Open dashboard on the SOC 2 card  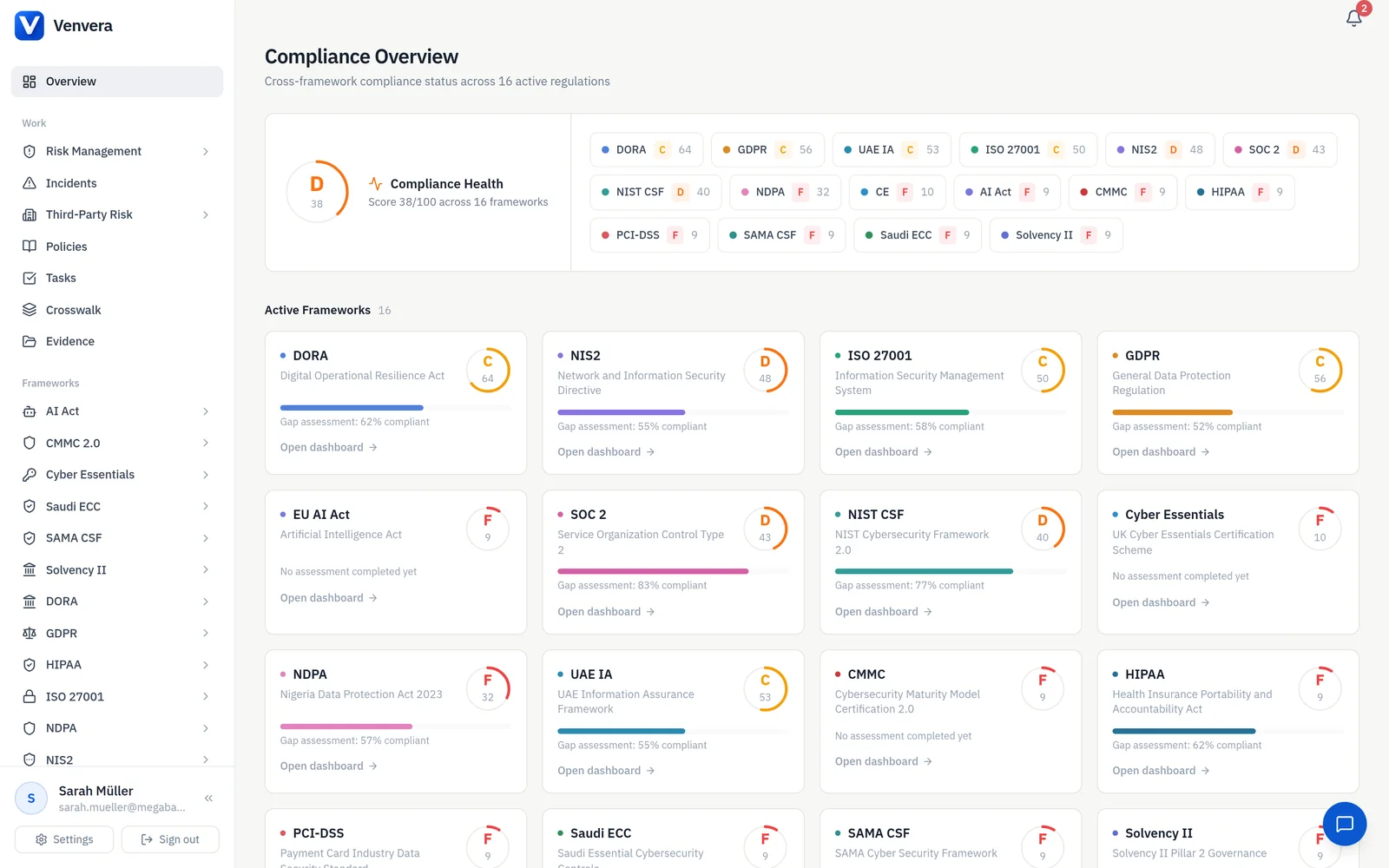coord(606,611)
